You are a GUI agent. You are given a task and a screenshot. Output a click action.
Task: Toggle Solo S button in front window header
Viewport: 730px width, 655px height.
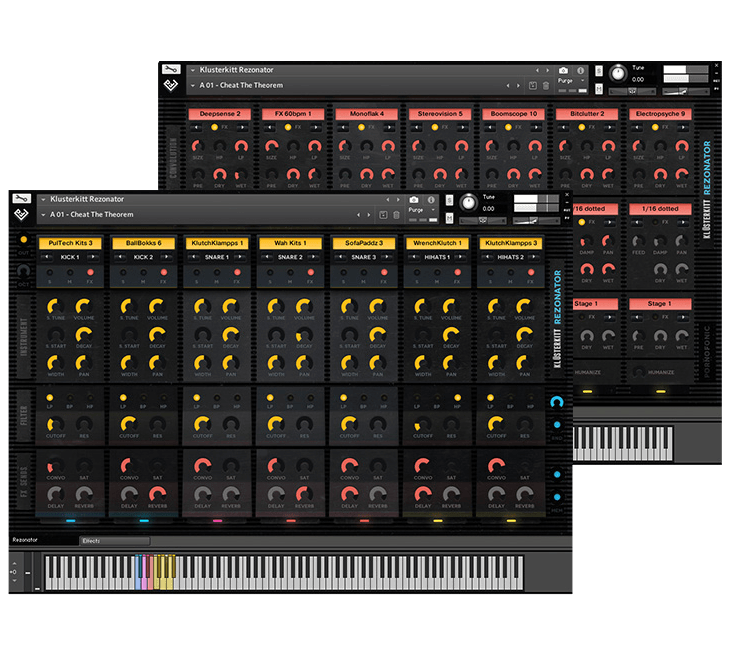coord(449,200)
